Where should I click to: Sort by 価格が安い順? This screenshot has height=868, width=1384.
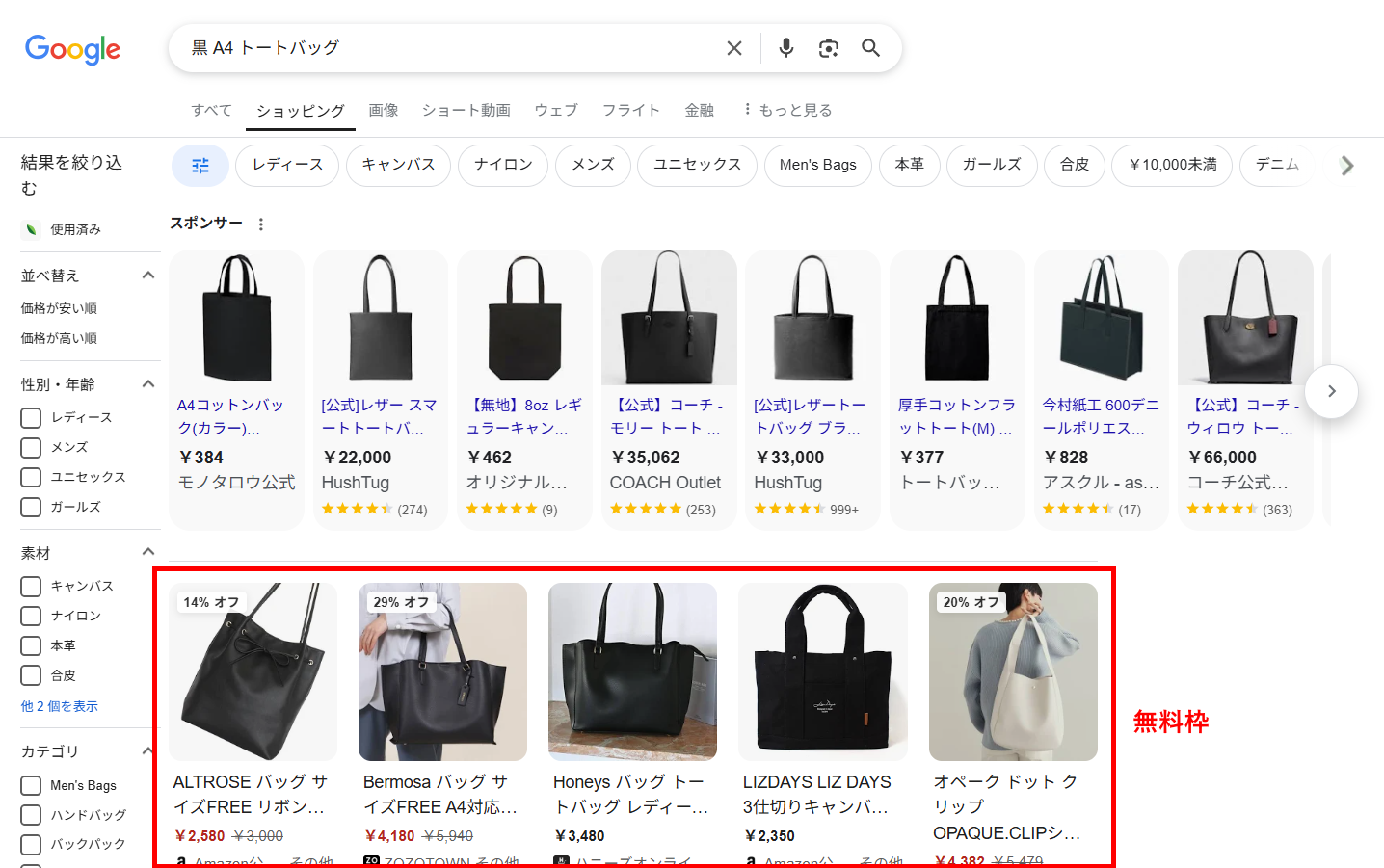[x=59, y=308]
